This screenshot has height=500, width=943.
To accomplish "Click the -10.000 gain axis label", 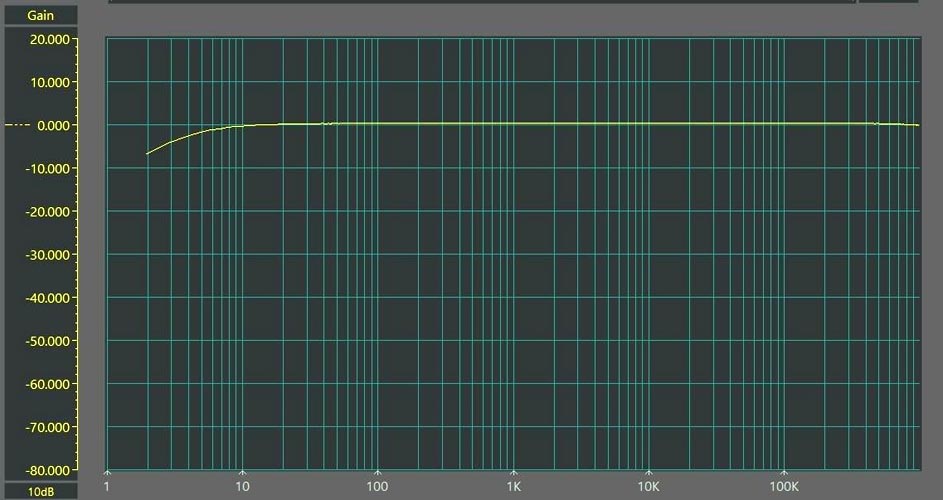I will point(48,168).
